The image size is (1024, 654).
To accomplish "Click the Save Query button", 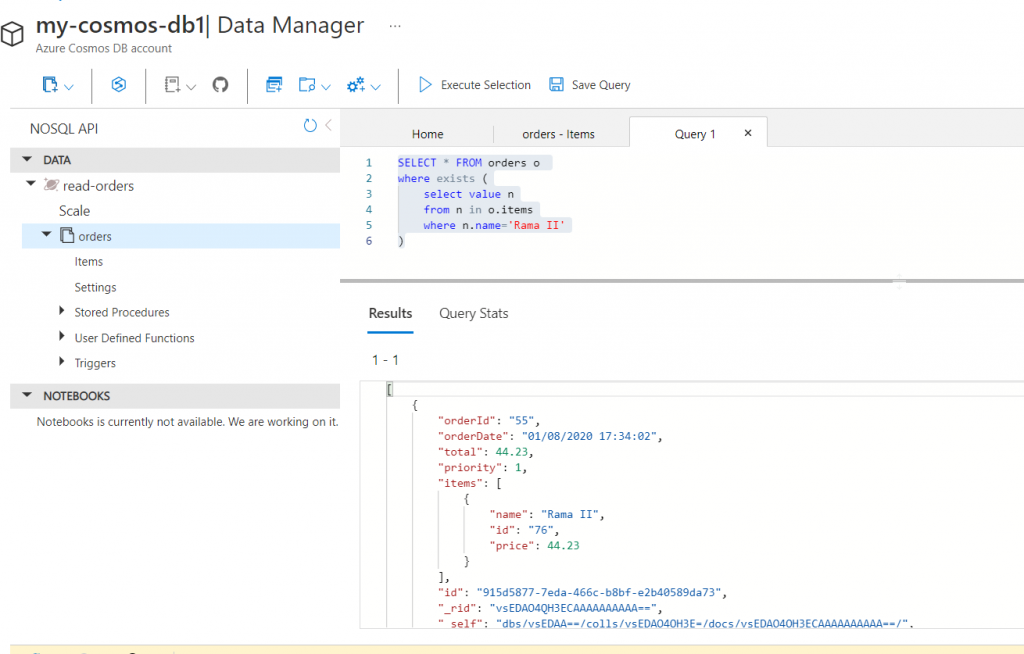I will click(590, 86).
